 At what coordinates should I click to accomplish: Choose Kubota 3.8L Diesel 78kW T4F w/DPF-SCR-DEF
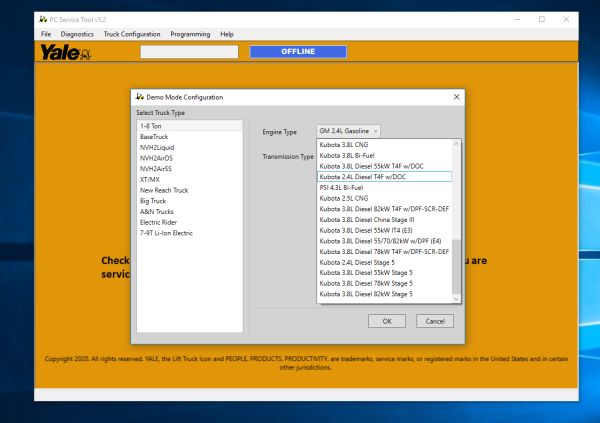tap(385, 252)
